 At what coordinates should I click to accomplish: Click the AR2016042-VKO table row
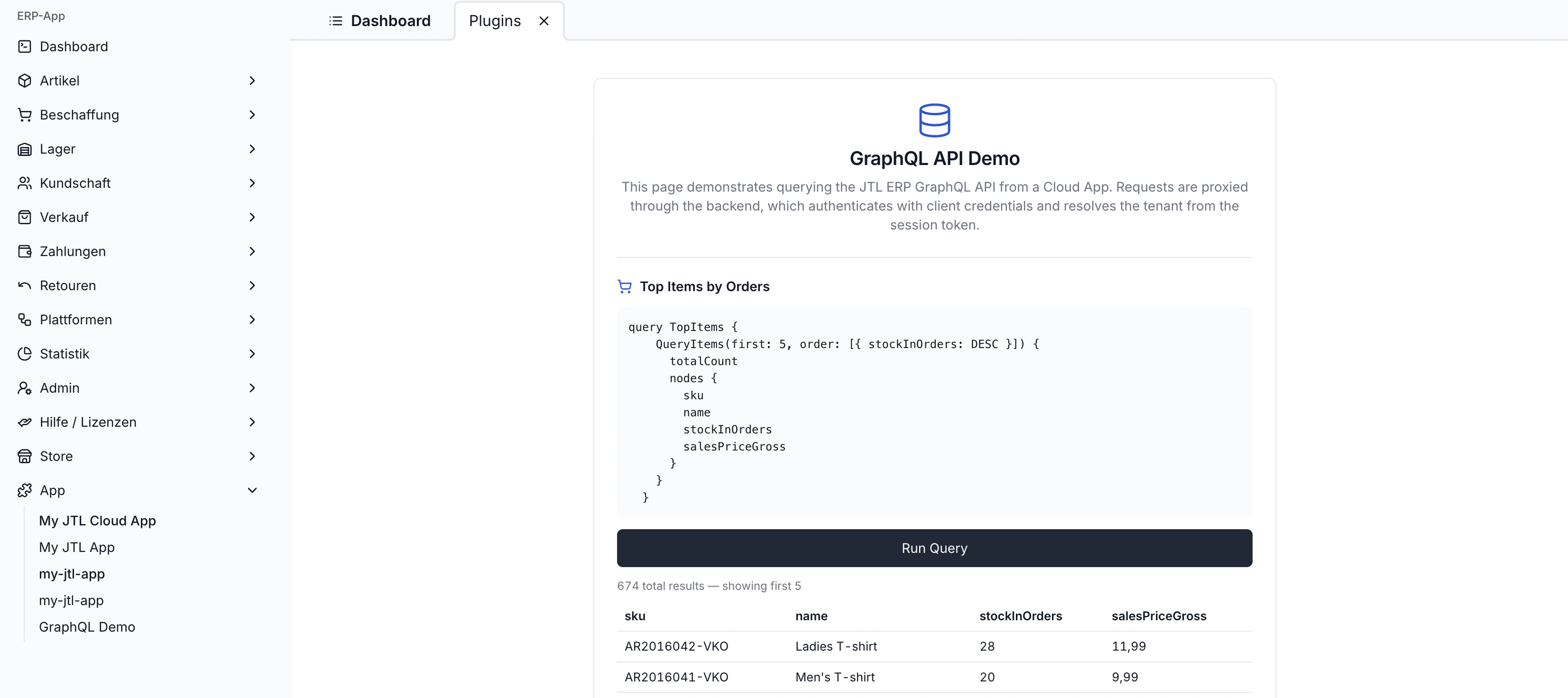934,646
